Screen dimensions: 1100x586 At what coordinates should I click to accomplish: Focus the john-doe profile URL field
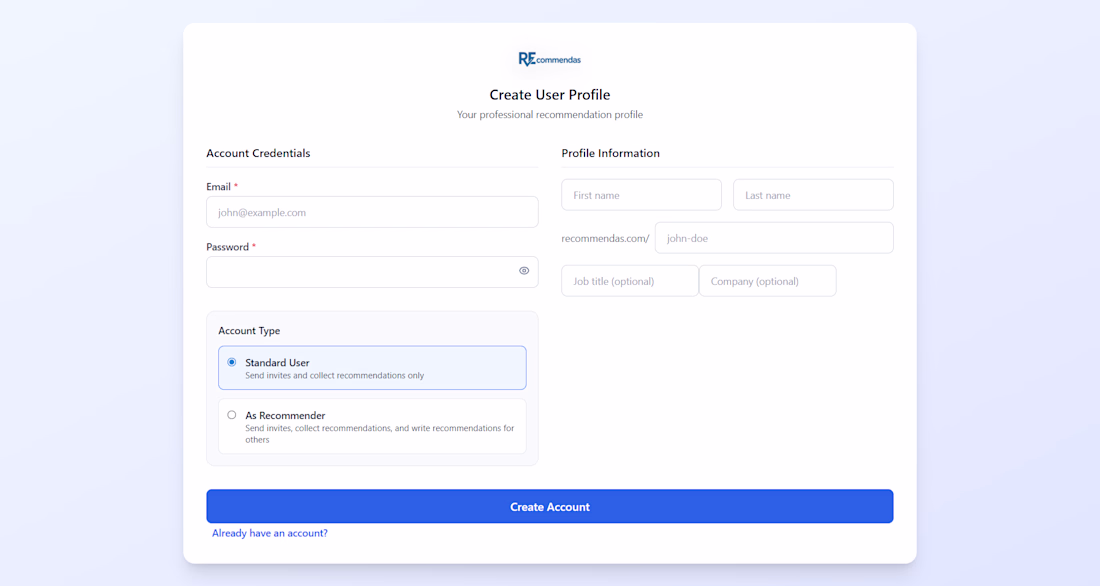[x=774, y=238]
